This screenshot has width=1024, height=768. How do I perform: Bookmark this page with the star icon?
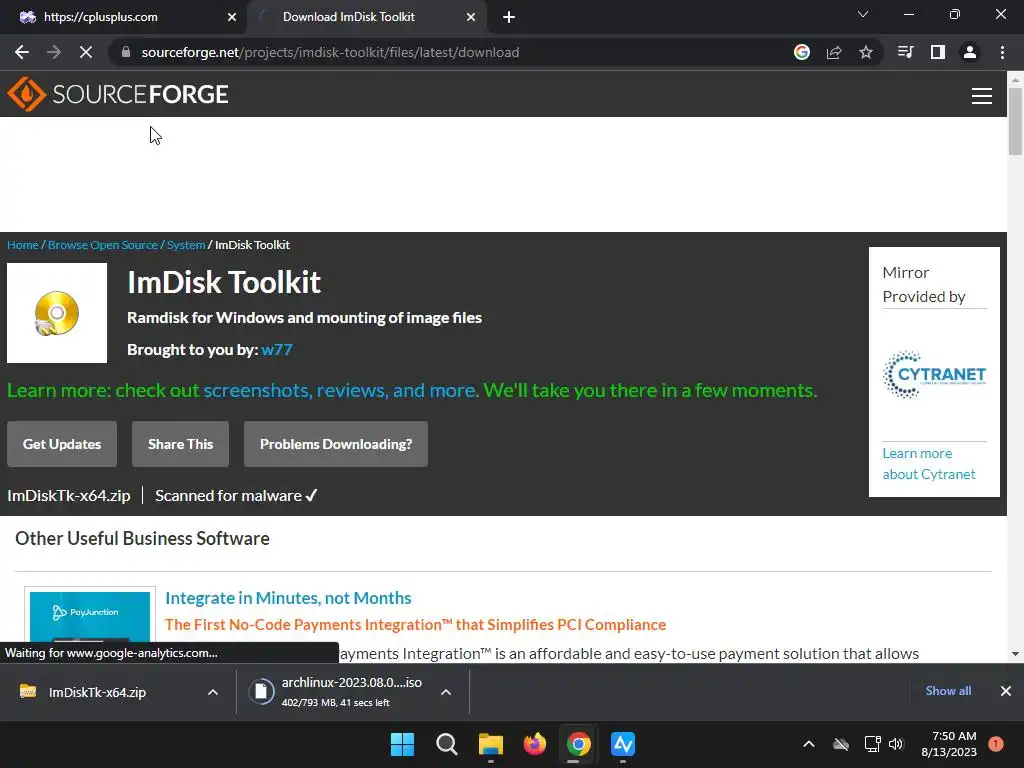(866, 52)
